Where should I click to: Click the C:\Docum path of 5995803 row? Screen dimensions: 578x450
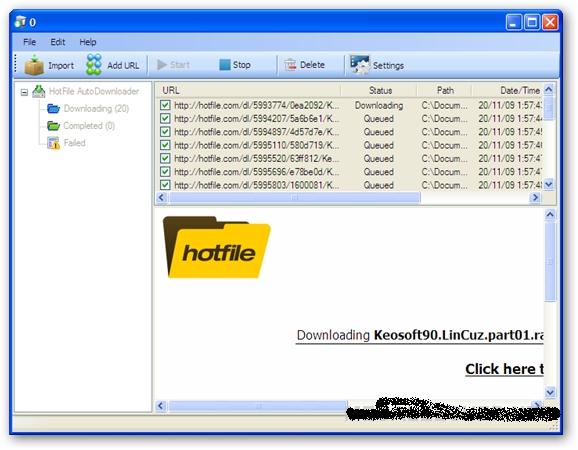[445, 185]
